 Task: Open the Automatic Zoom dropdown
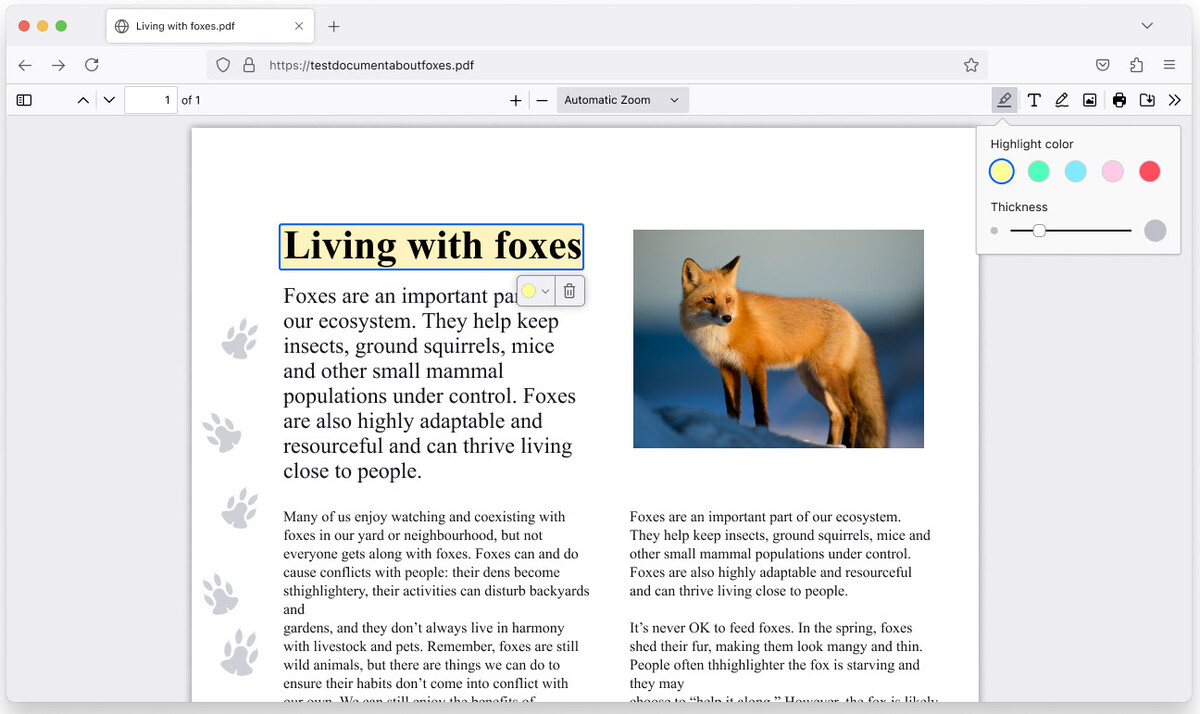tap(622, 100)
